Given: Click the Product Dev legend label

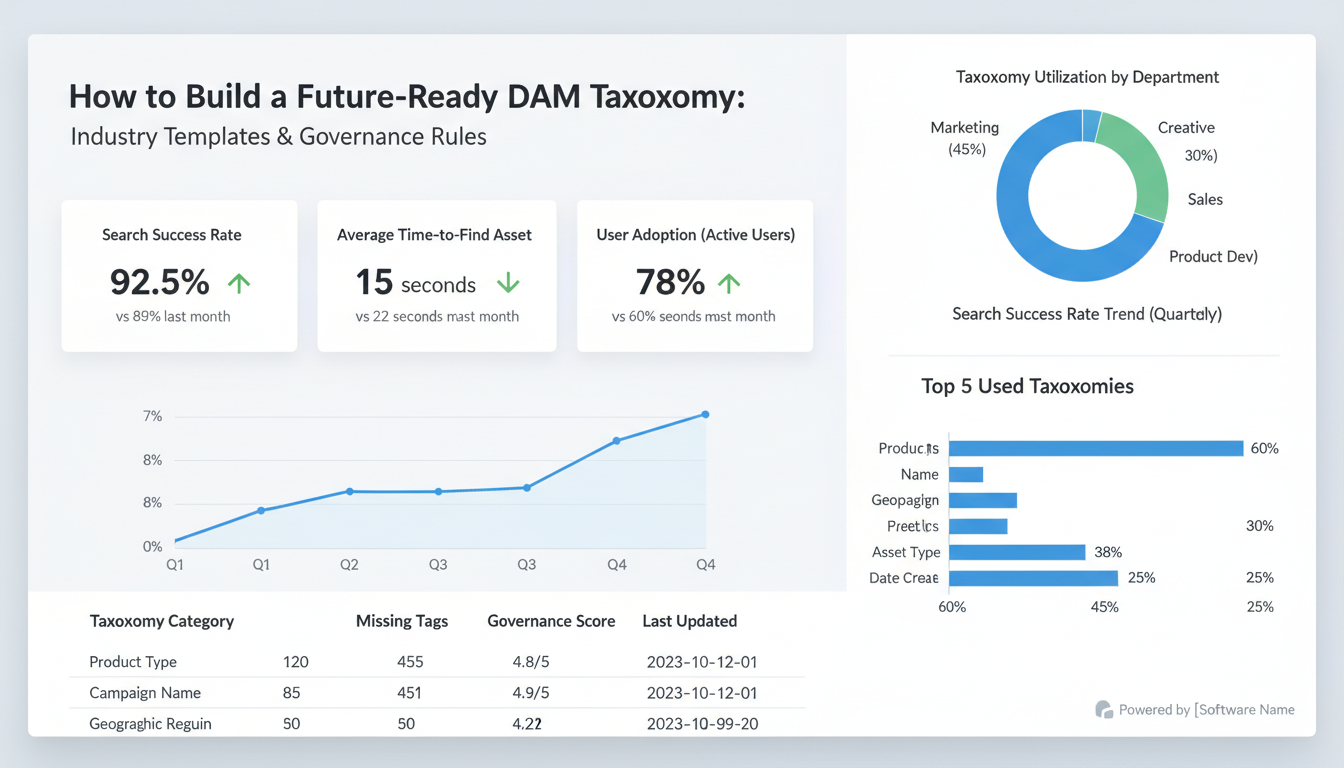Looking at the screenshot, I should pos(1213,256).
